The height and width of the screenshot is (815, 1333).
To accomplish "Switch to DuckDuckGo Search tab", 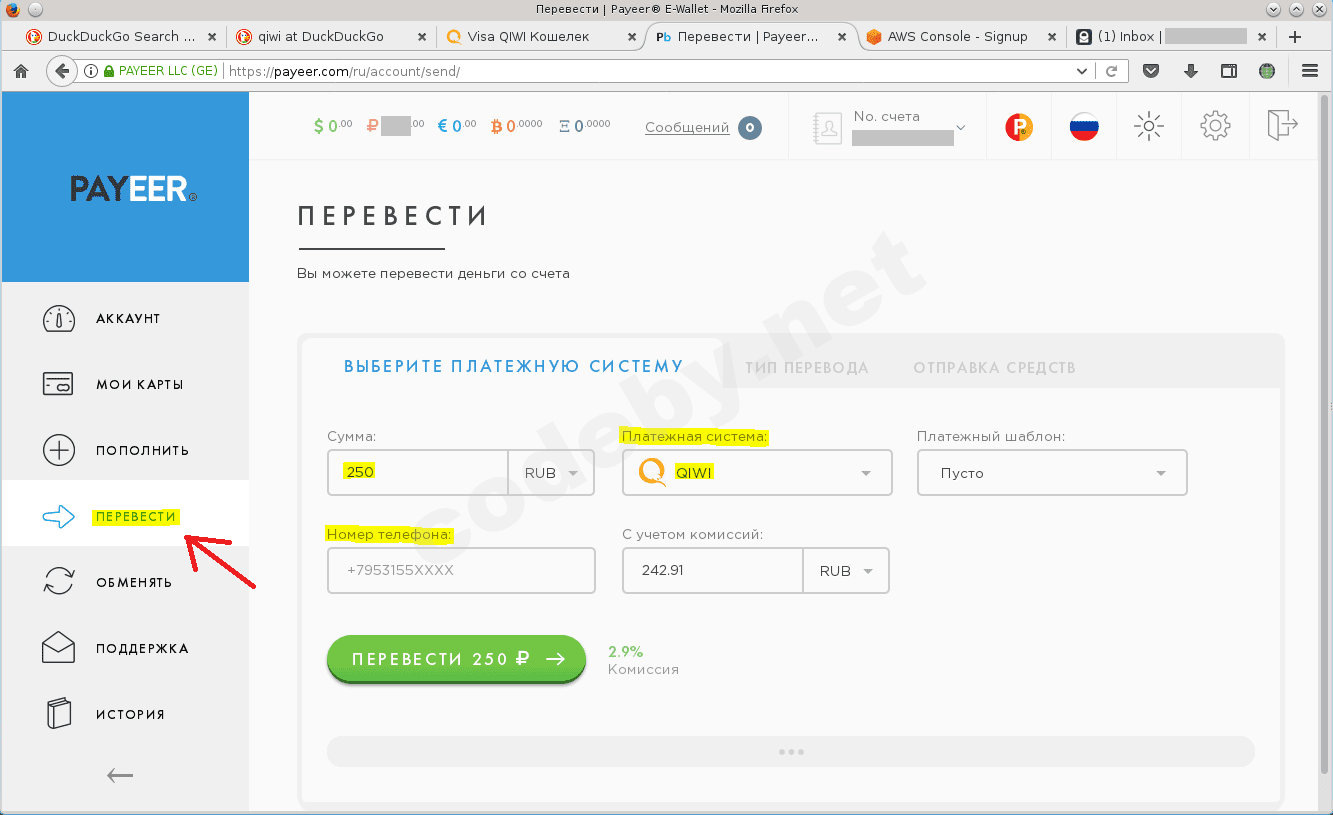I will point(121,37).
